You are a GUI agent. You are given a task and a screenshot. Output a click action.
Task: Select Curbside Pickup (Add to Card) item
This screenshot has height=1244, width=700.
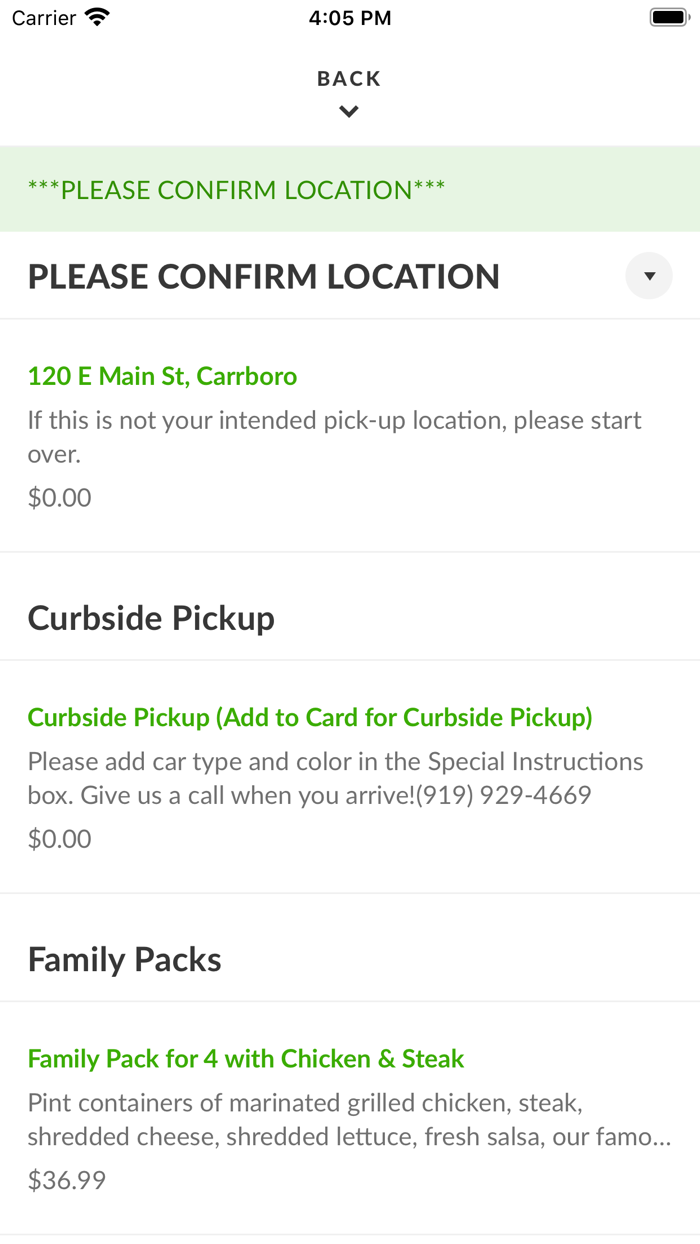tap(310, 717)
